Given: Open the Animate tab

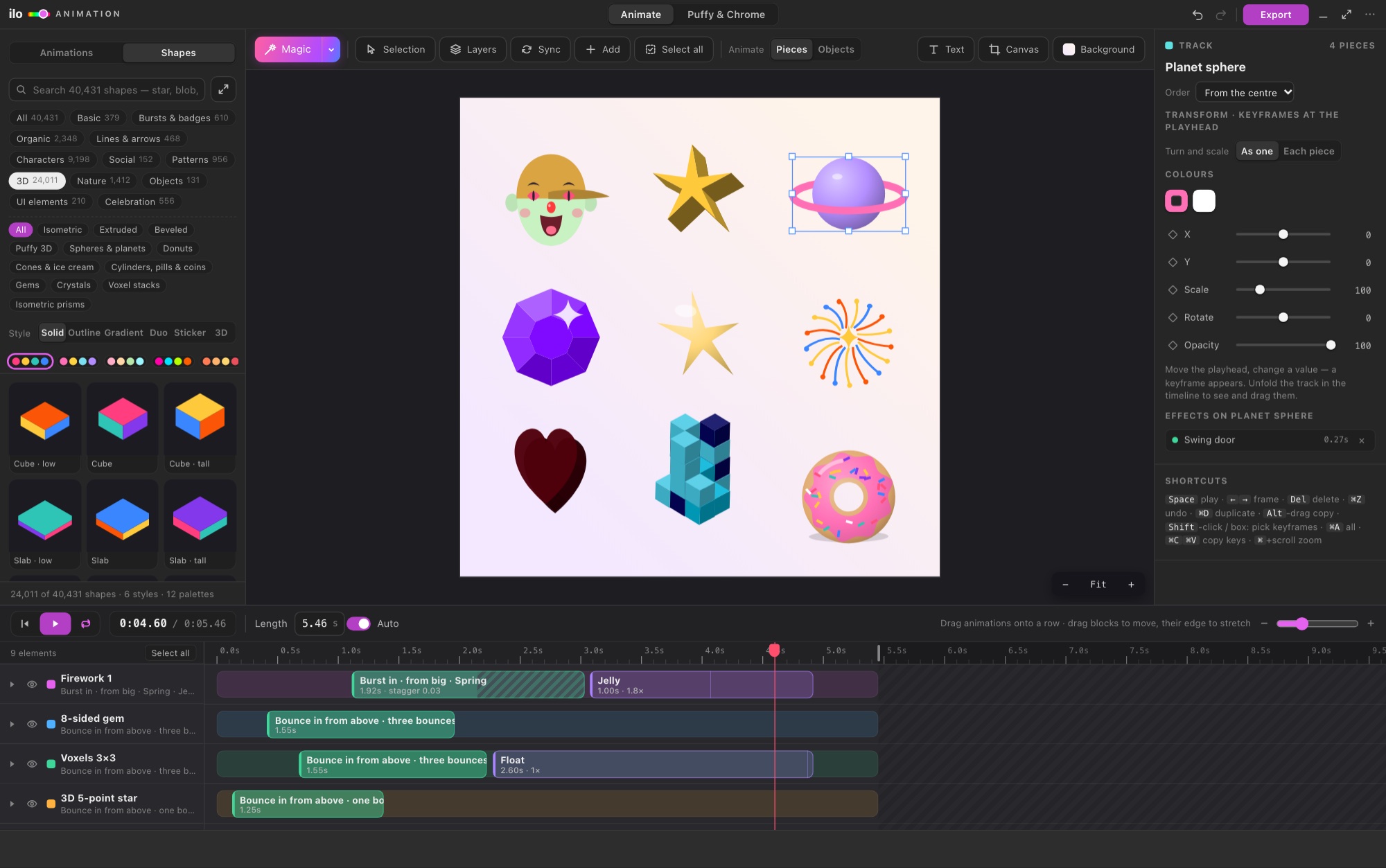Looking at the screenshot, I should [x=640, y=15].
